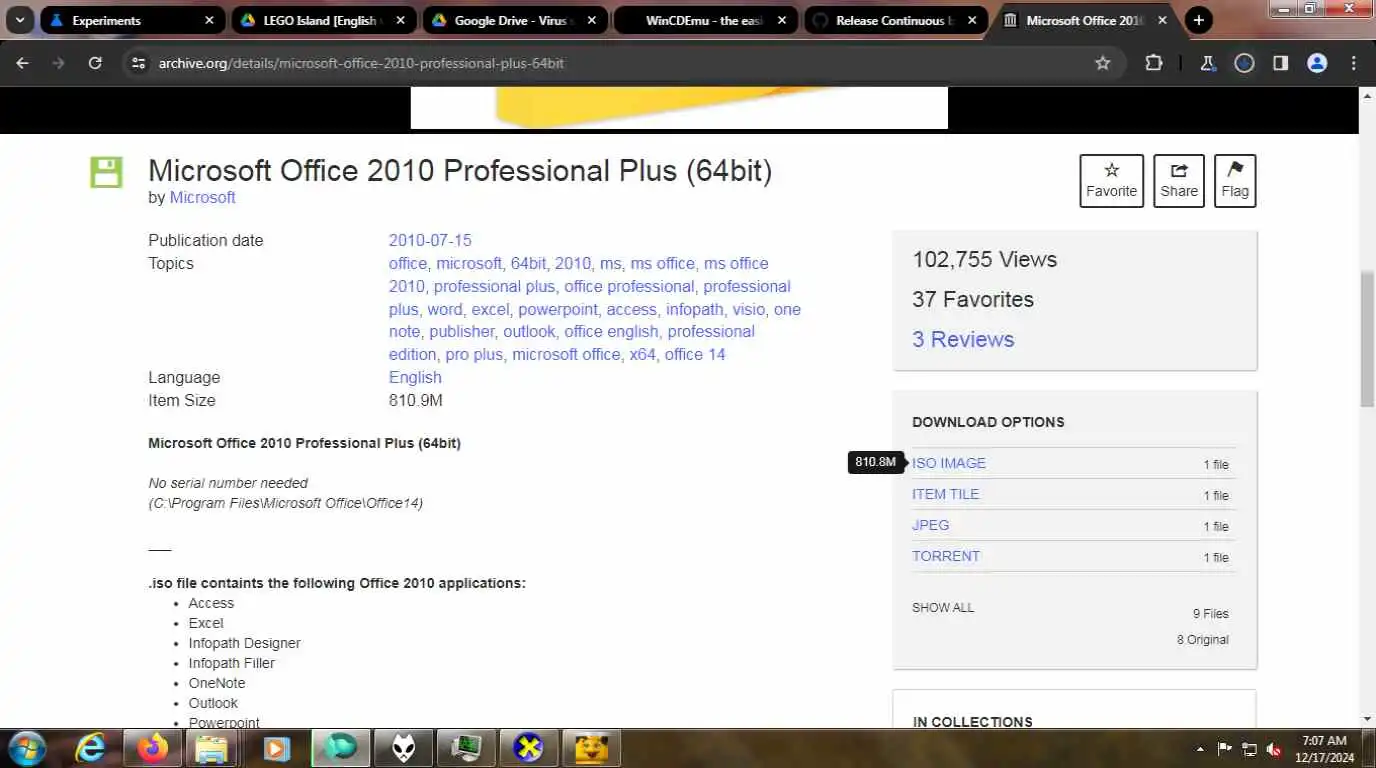This screenshot has width=1376, height=768.
Task: Close the Microsoft Office 2010 tab
Action: (x=1164, y=20)
